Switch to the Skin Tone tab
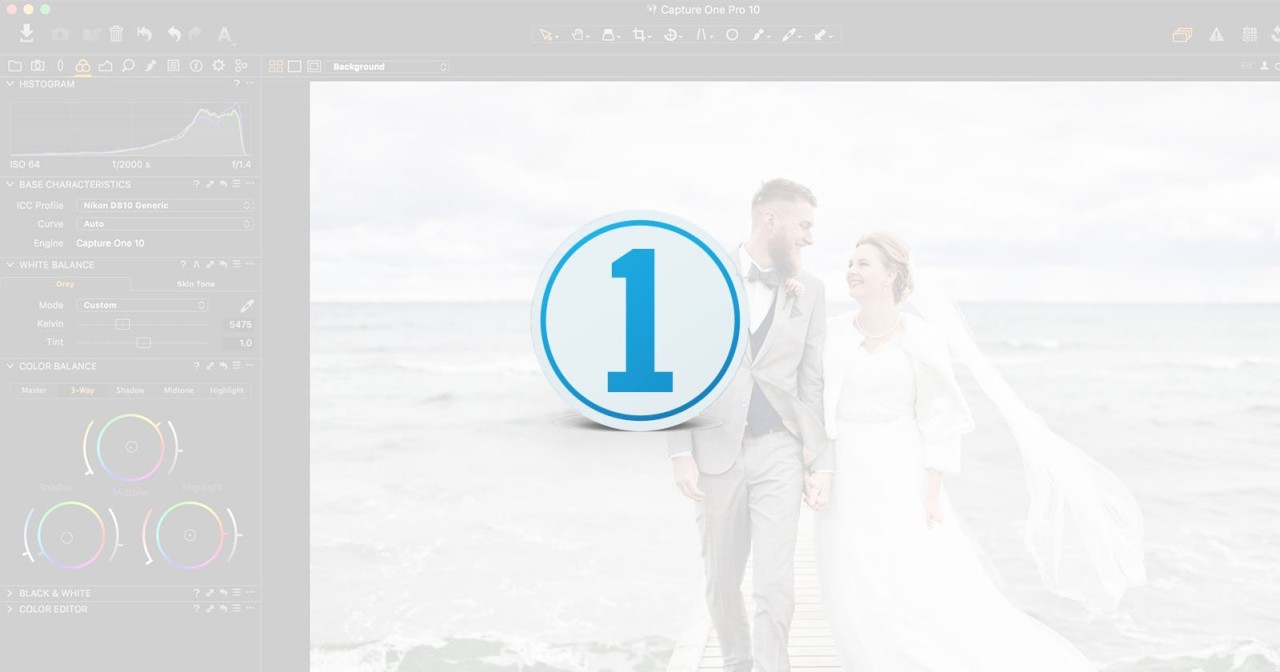 coord(196,284)
